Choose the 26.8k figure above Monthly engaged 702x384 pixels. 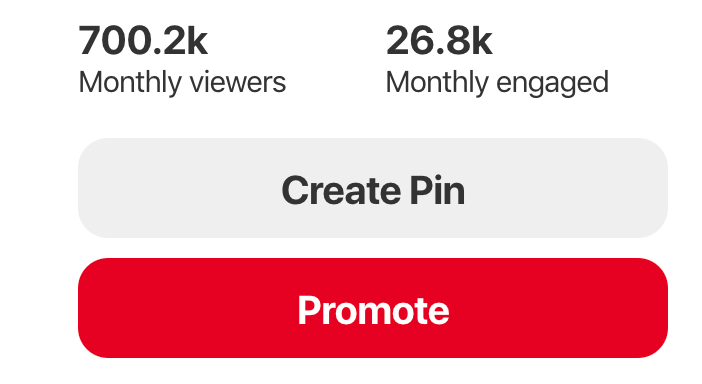coord(439,41)
